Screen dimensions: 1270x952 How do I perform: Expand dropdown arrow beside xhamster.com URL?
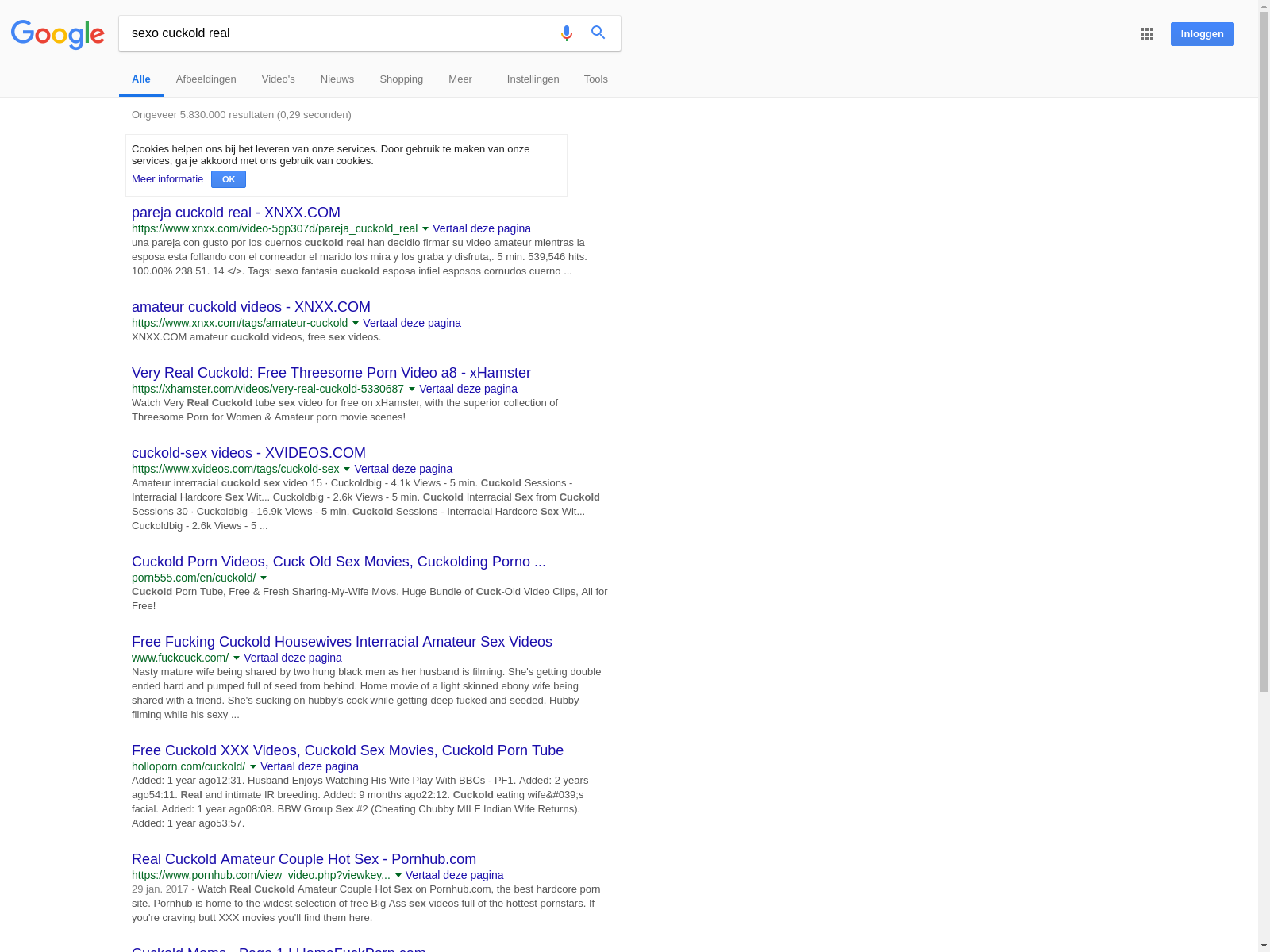[412, 390]
